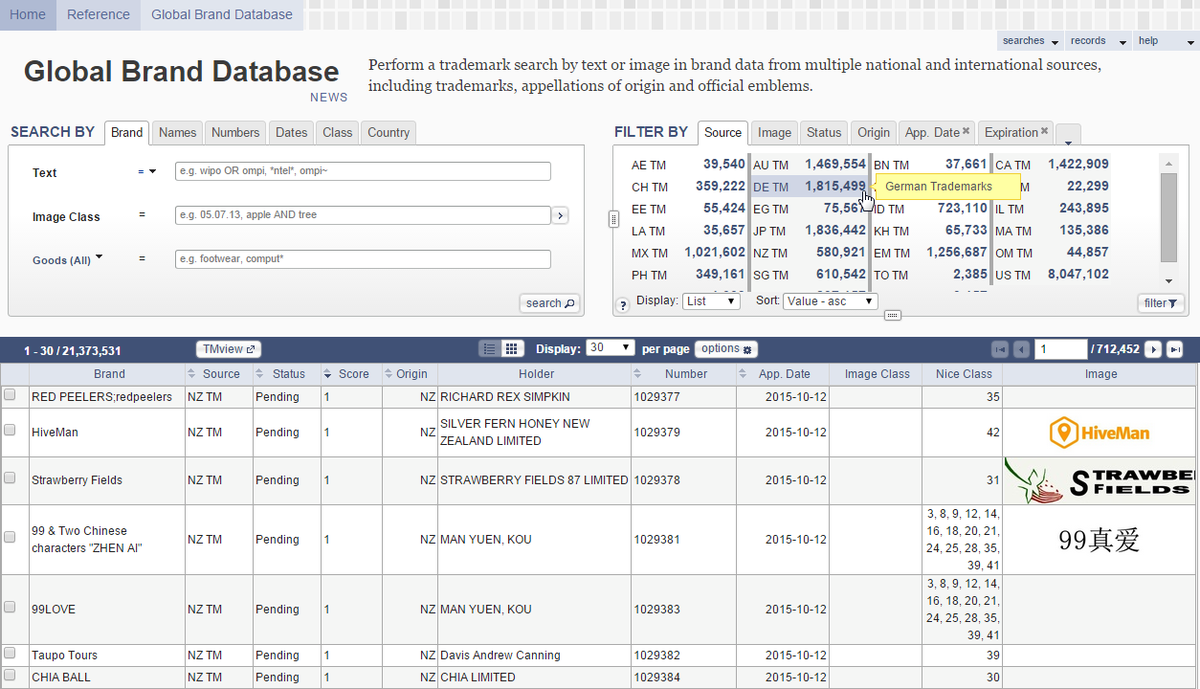Open the TMview external link button
This screenshot has height=689, width=1200.
tap(229, 349)
